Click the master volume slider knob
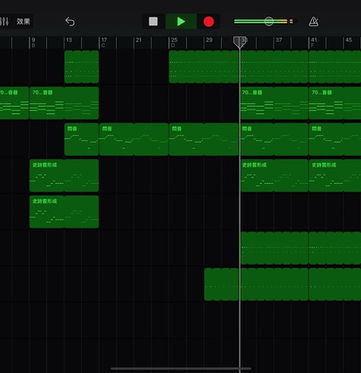The width and height of the screenshot is (361, 373). (269, 21)
